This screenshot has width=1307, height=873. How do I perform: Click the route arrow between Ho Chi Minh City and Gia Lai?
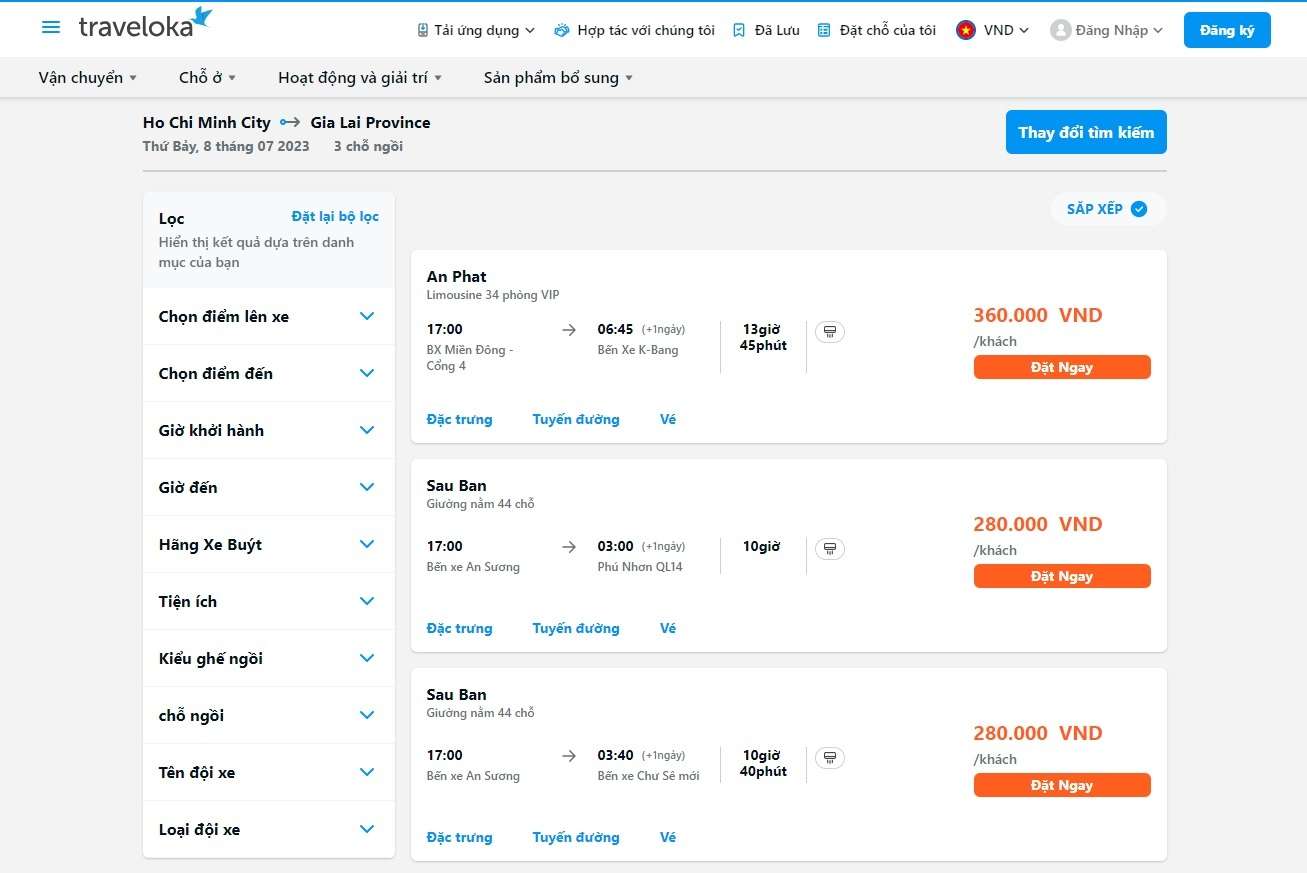pos(290,122)
